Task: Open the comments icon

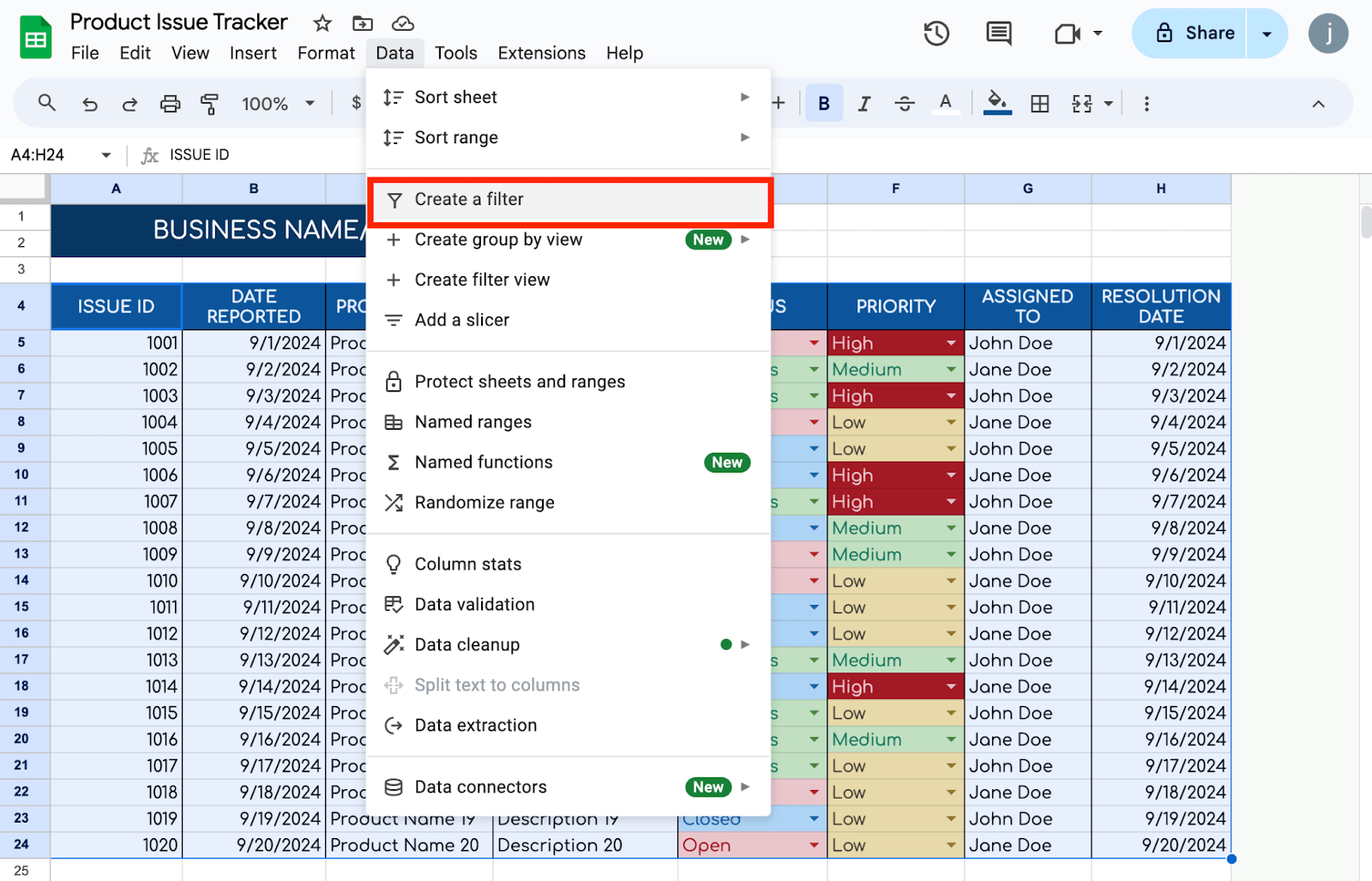Action: [998, 33]
